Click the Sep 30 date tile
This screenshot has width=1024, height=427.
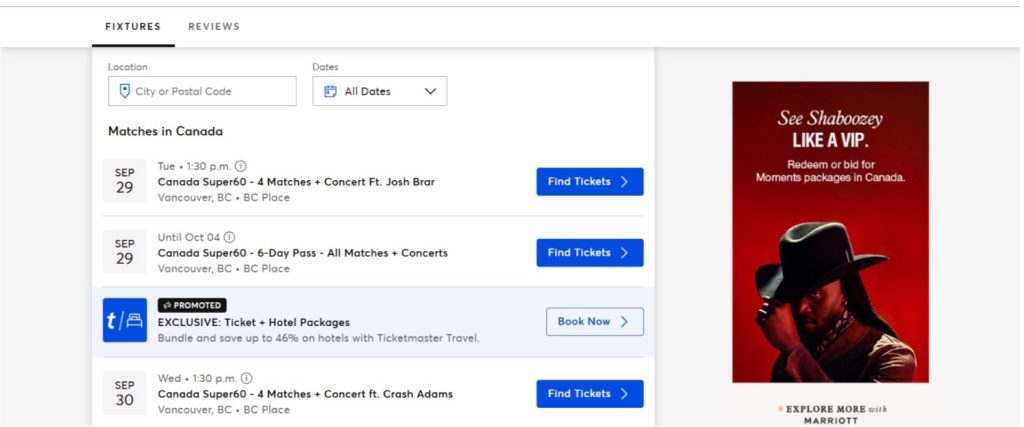coord(125,393)
